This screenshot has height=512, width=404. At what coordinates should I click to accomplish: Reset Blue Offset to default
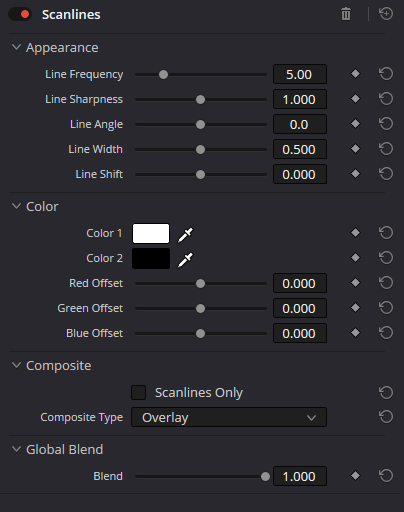pos(386,333)
